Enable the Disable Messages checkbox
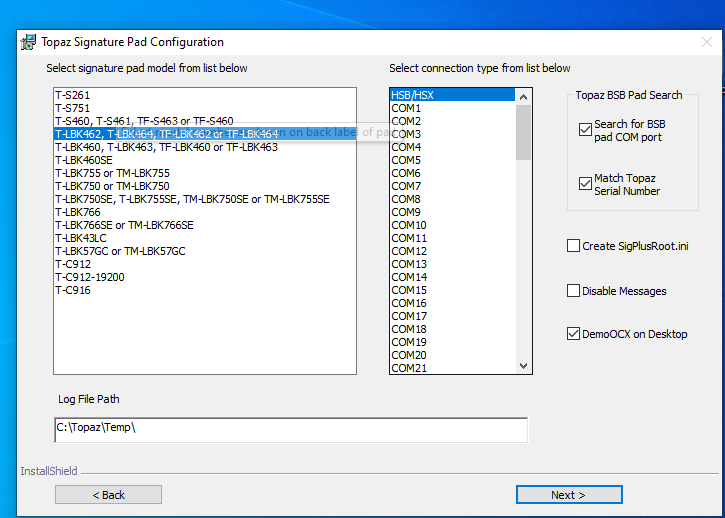 tap(573, 291)
